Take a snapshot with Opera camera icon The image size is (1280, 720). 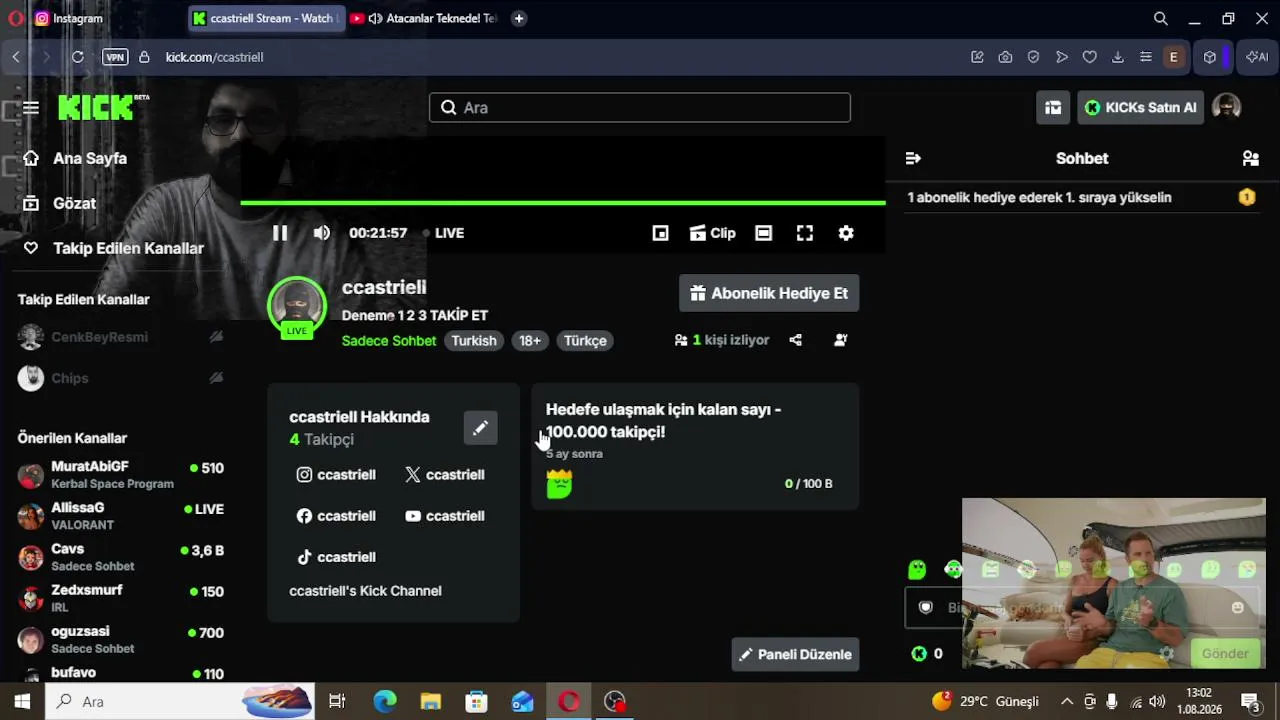tap(1005, 57)
